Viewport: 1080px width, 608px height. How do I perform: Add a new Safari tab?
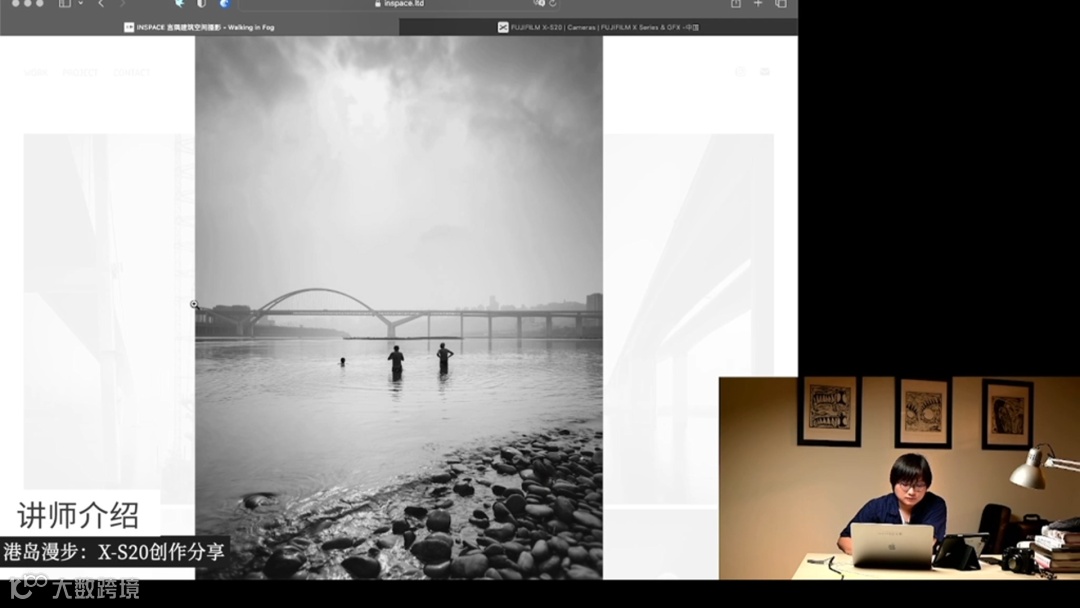(x=758, y=3)
